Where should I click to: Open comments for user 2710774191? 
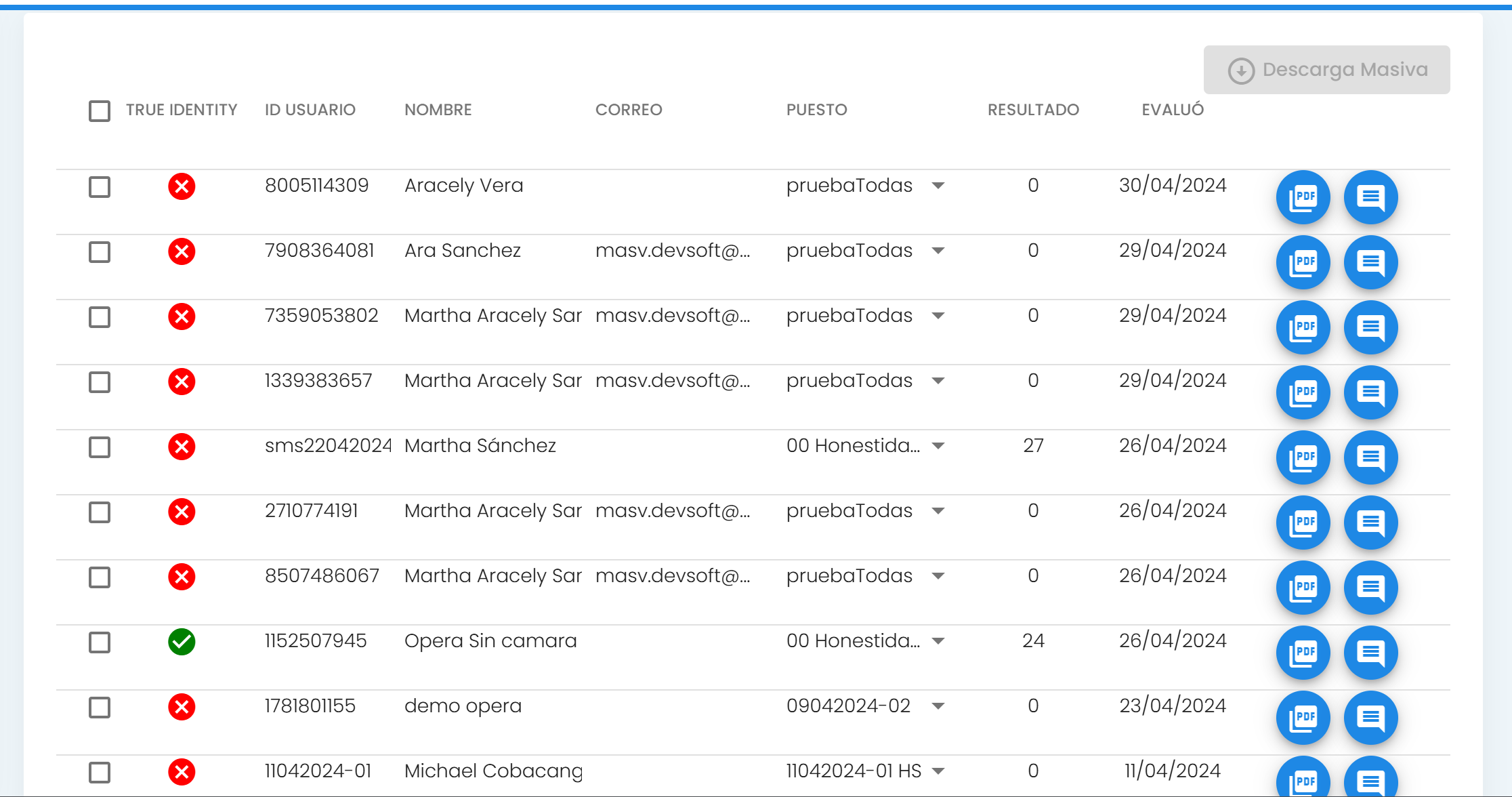(1370, 523)
